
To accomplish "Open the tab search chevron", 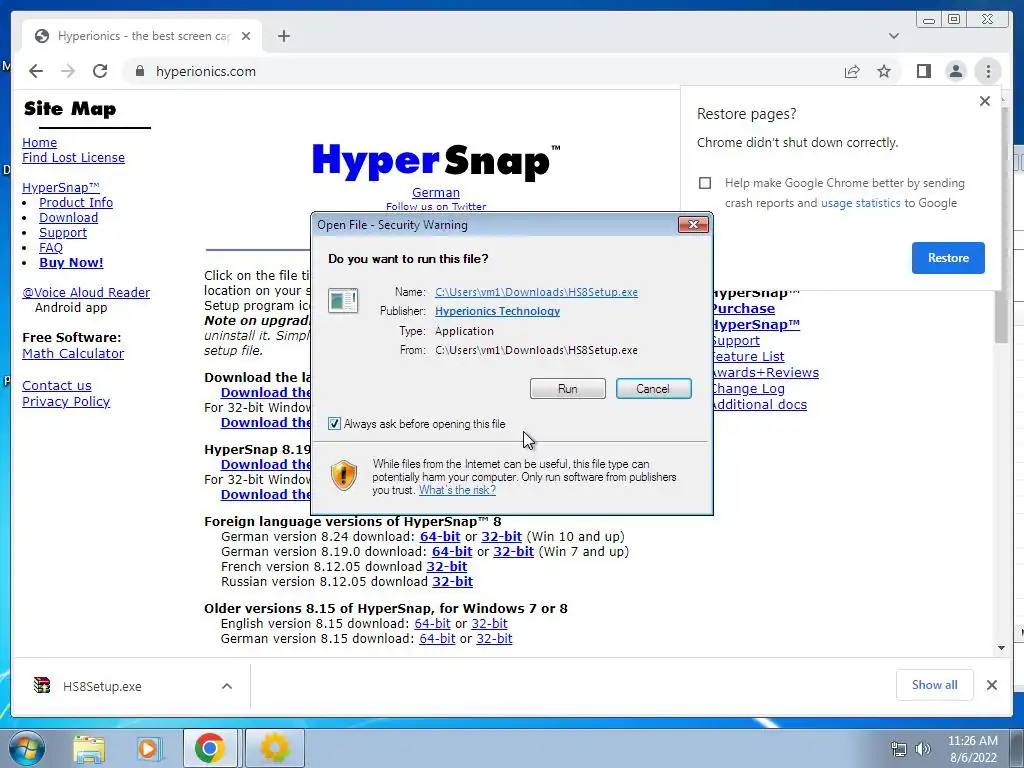I will tap(894, 36).
